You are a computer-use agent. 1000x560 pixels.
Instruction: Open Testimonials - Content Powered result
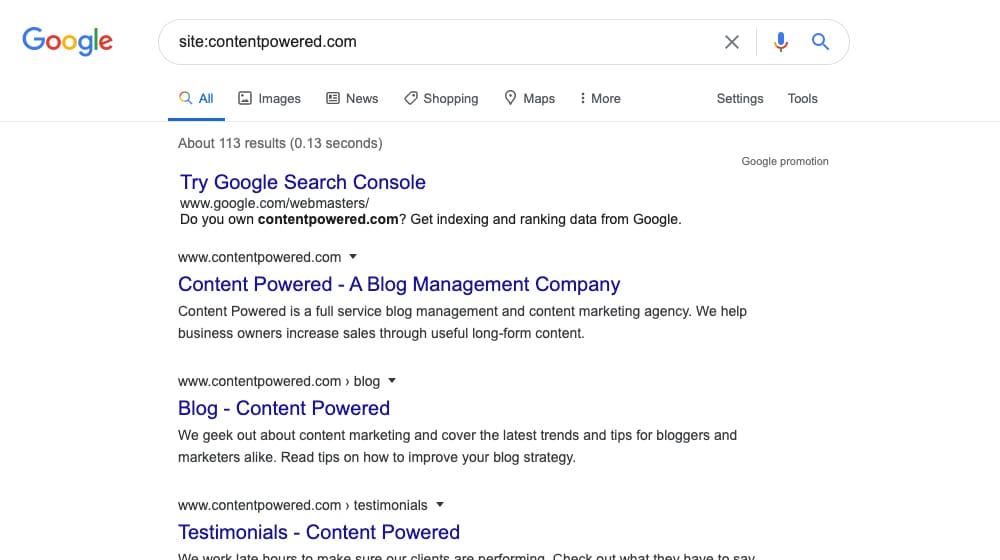(x=319, y=532)
